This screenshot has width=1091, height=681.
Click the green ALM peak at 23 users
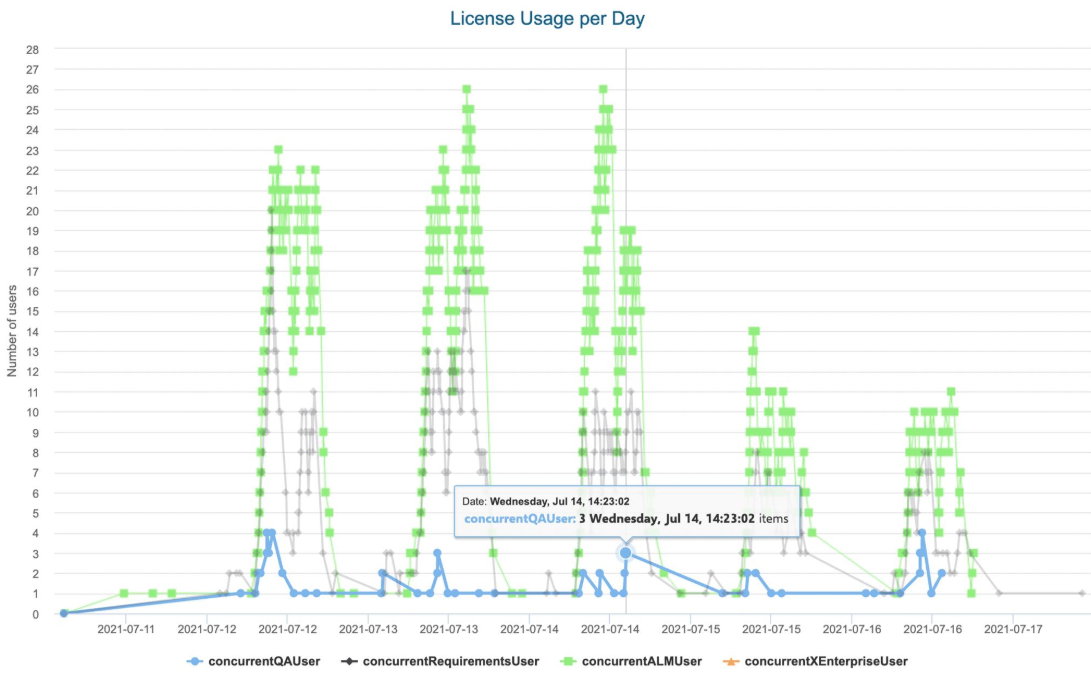click(x=278, y=150)
